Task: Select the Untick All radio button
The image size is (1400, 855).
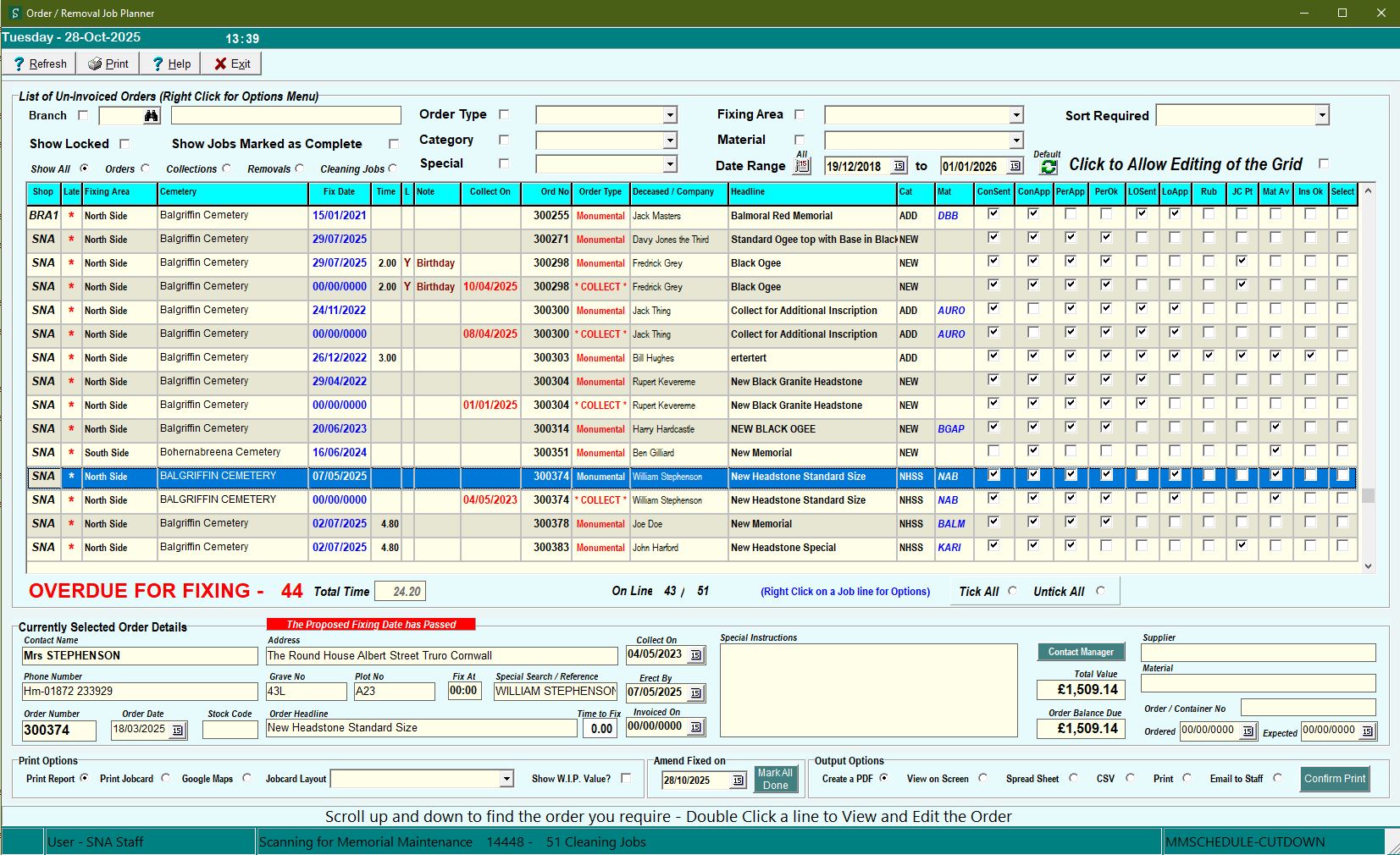Action: [1100, 591]
